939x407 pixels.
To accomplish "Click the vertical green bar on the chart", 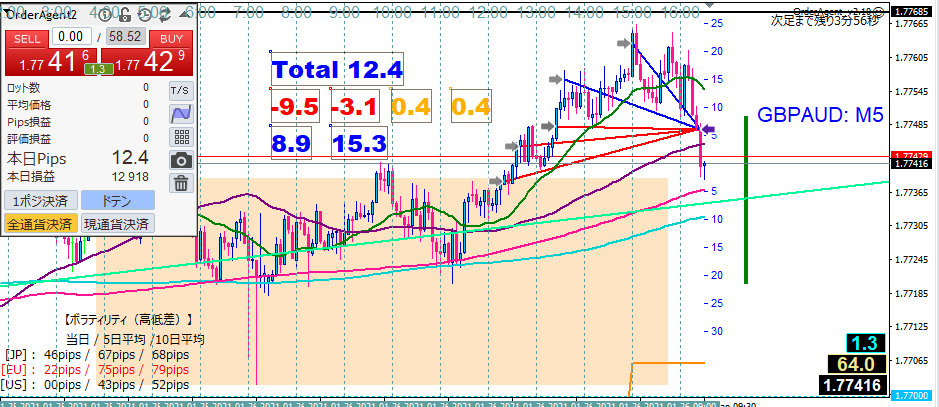I will pos(746,200).
